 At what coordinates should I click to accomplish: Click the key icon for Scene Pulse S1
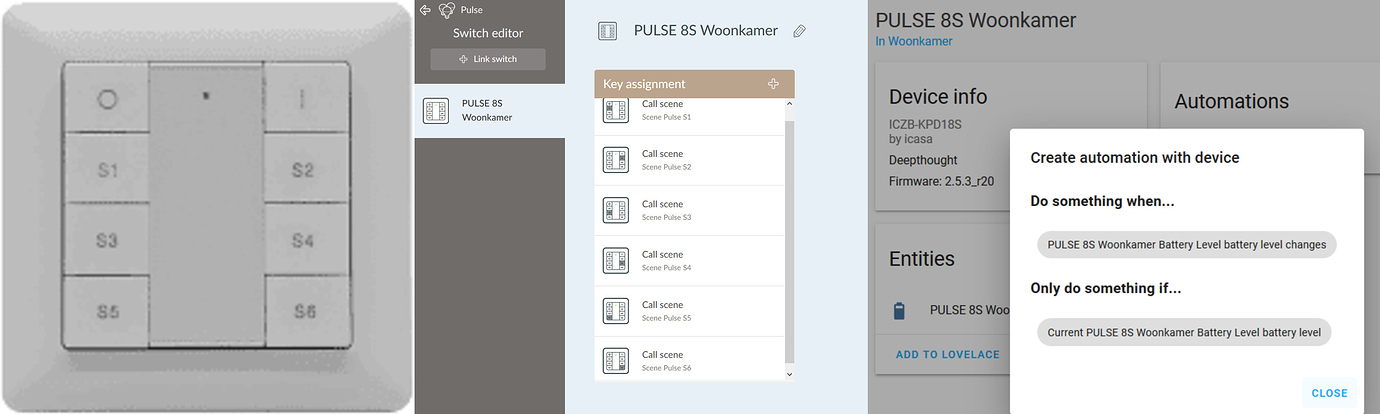pos(616,110)
